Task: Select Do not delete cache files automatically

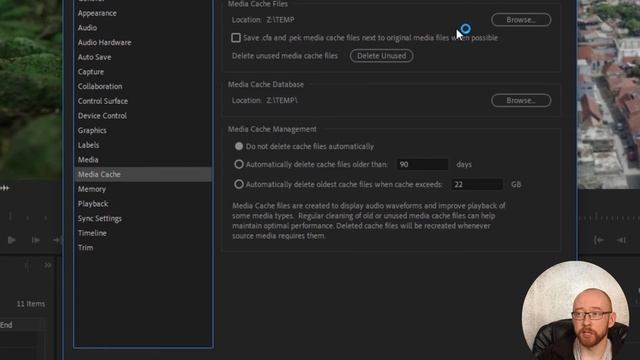Action: [x=239, y=146]
